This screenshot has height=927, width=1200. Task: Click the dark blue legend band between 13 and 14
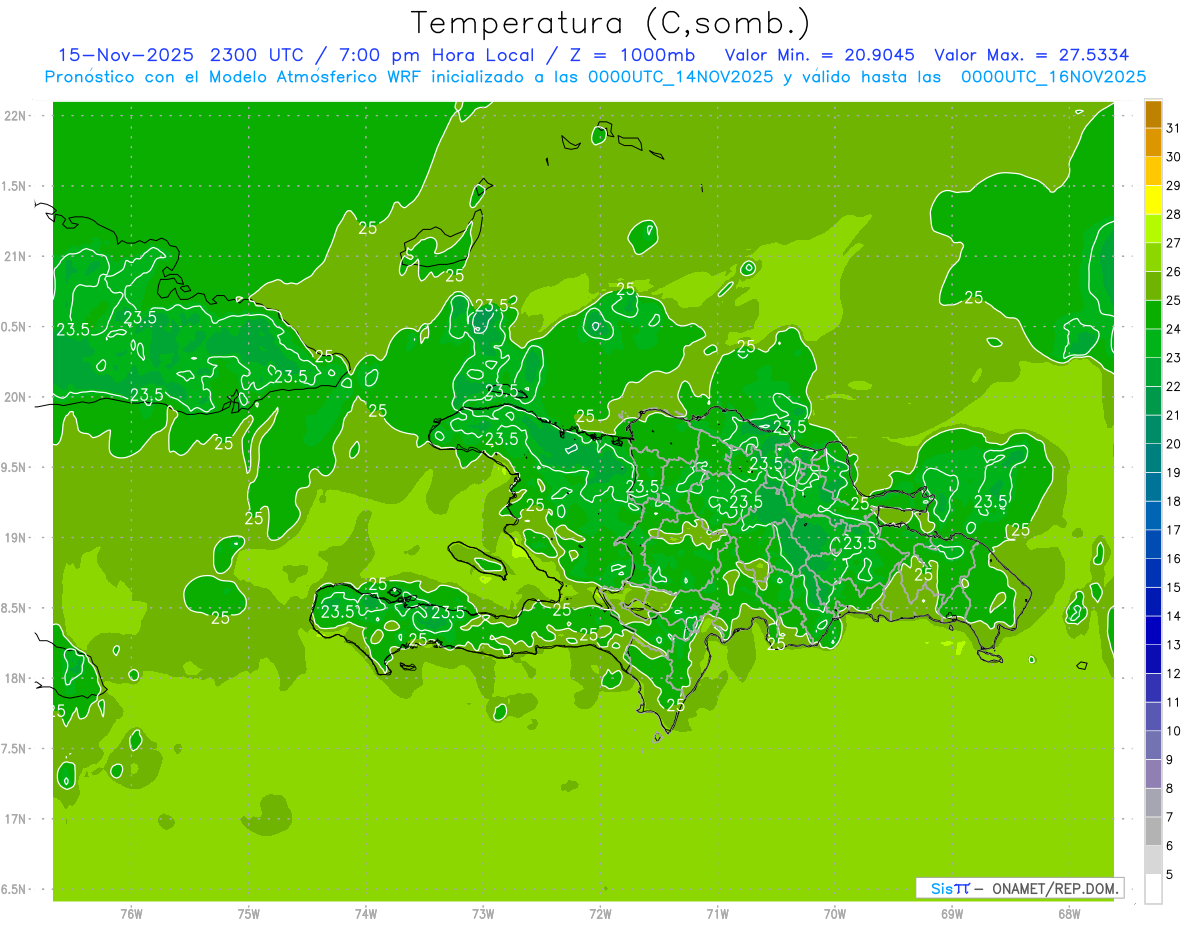tap(1153, 630)
